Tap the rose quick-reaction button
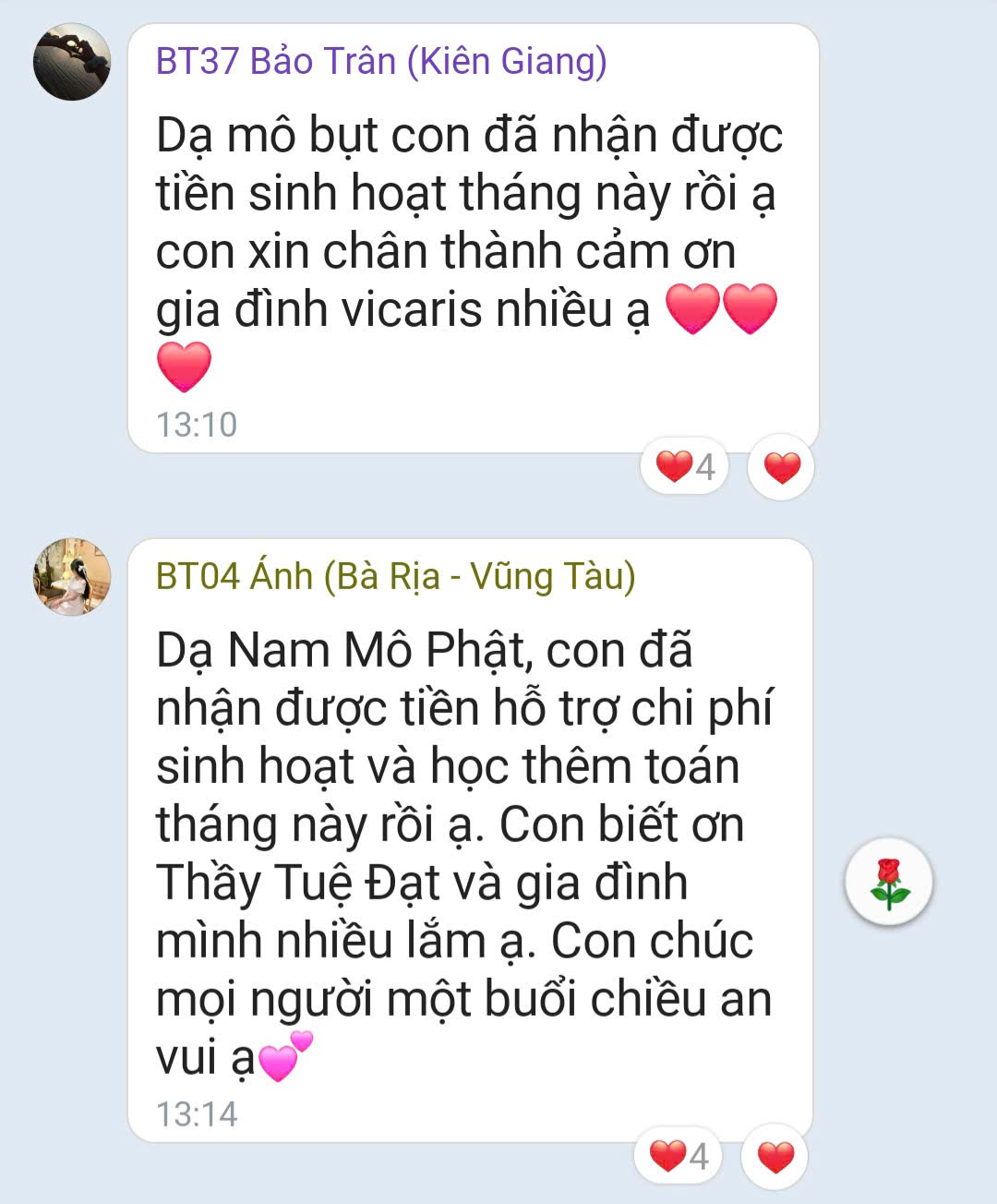 (889, 882)
